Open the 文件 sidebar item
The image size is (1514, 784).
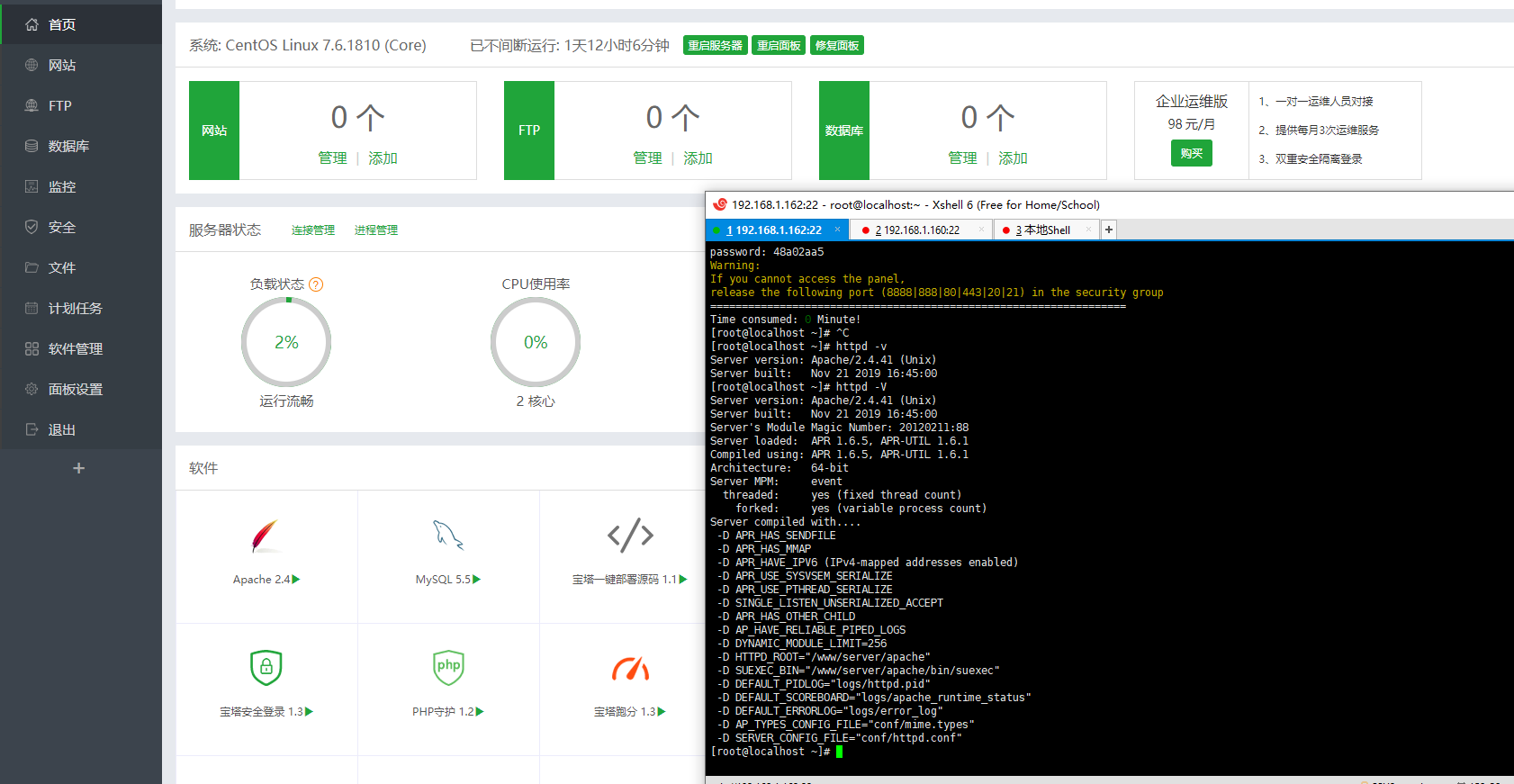click(81, 267)
